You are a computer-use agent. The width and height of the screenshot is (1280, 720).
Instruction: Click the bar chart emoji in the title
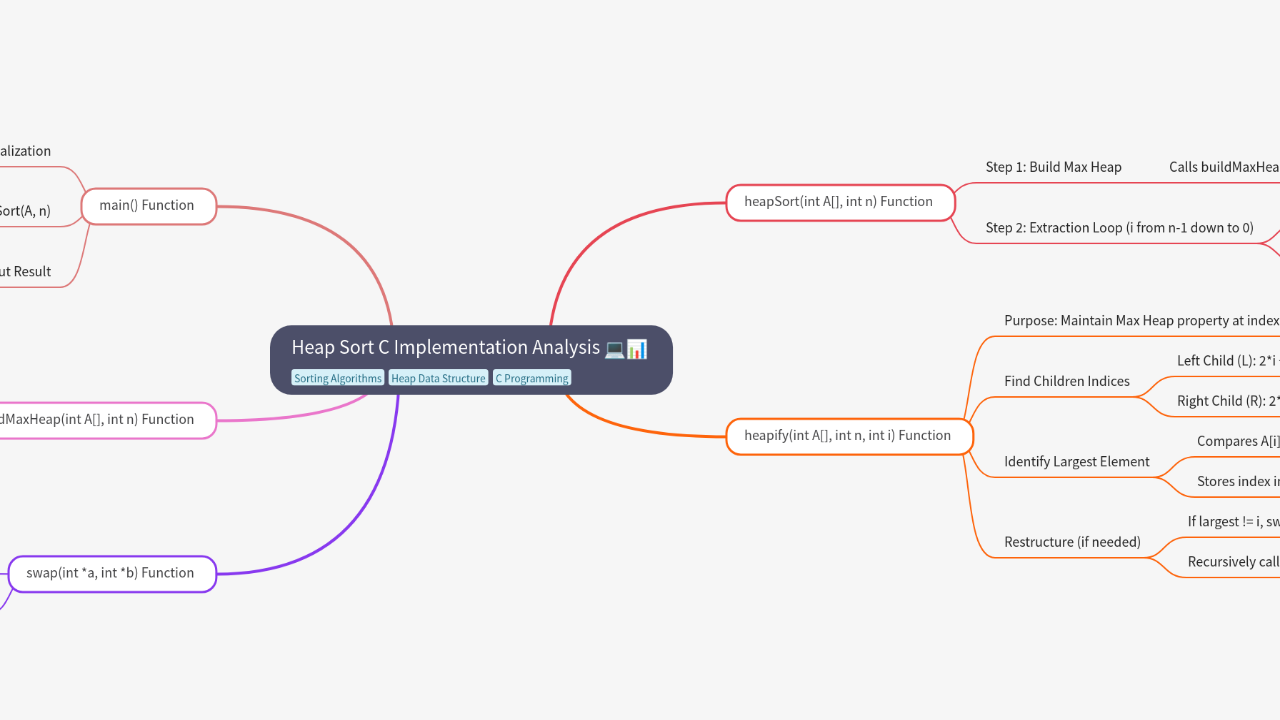coord(637,349)
